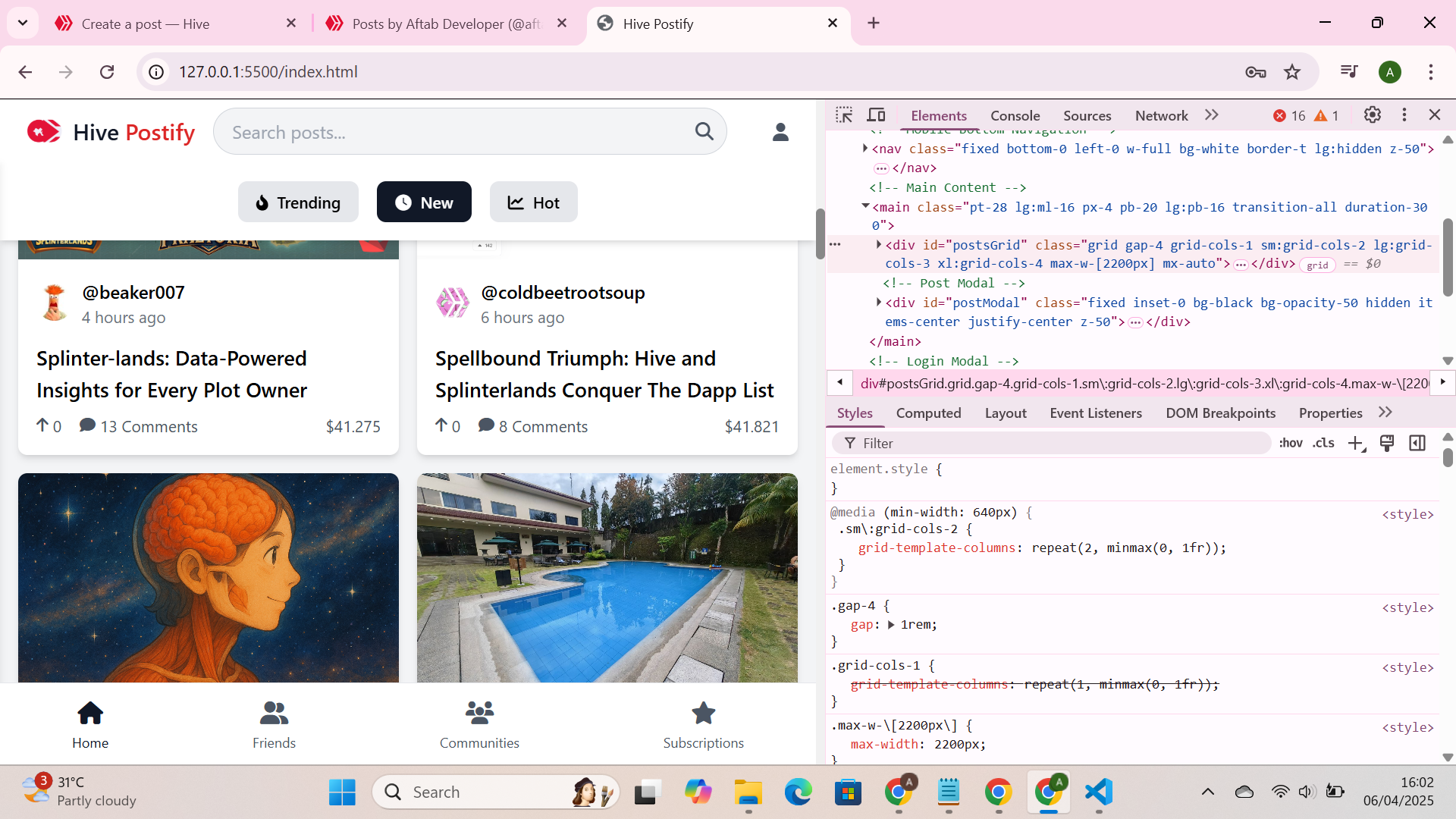Open DevTools settings gear
Screen dimensions: 1456x819
[x=1373, y=115]
